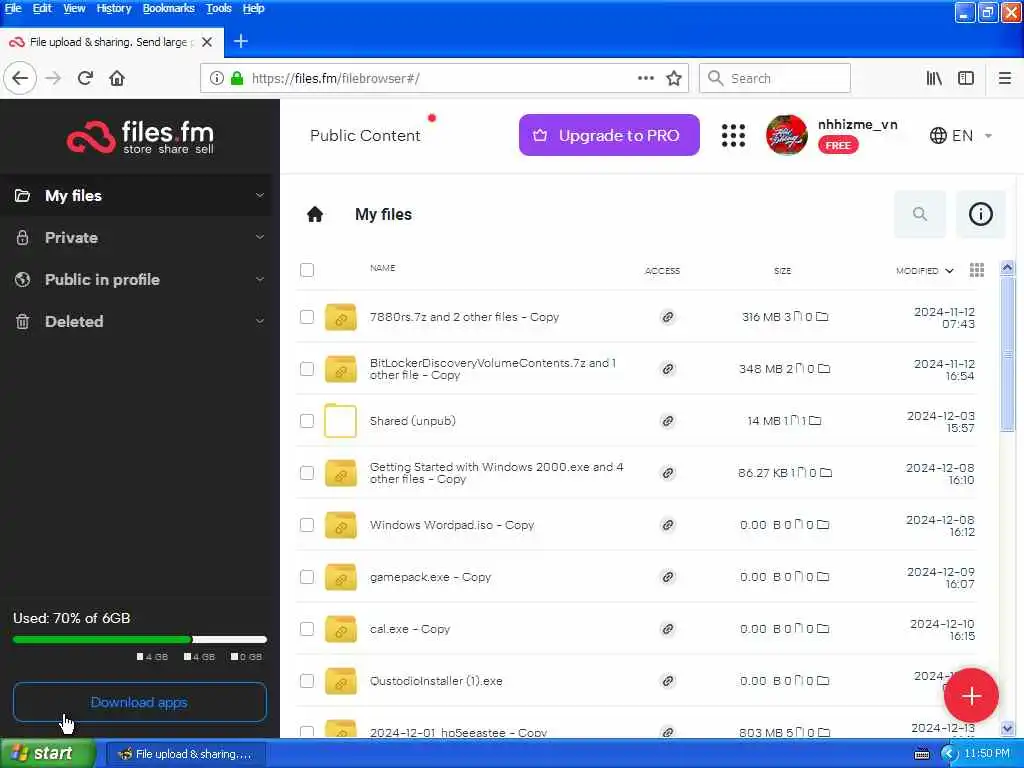Click the Windows start button
The image size is (1024, 768).
(x=48, y=753)
